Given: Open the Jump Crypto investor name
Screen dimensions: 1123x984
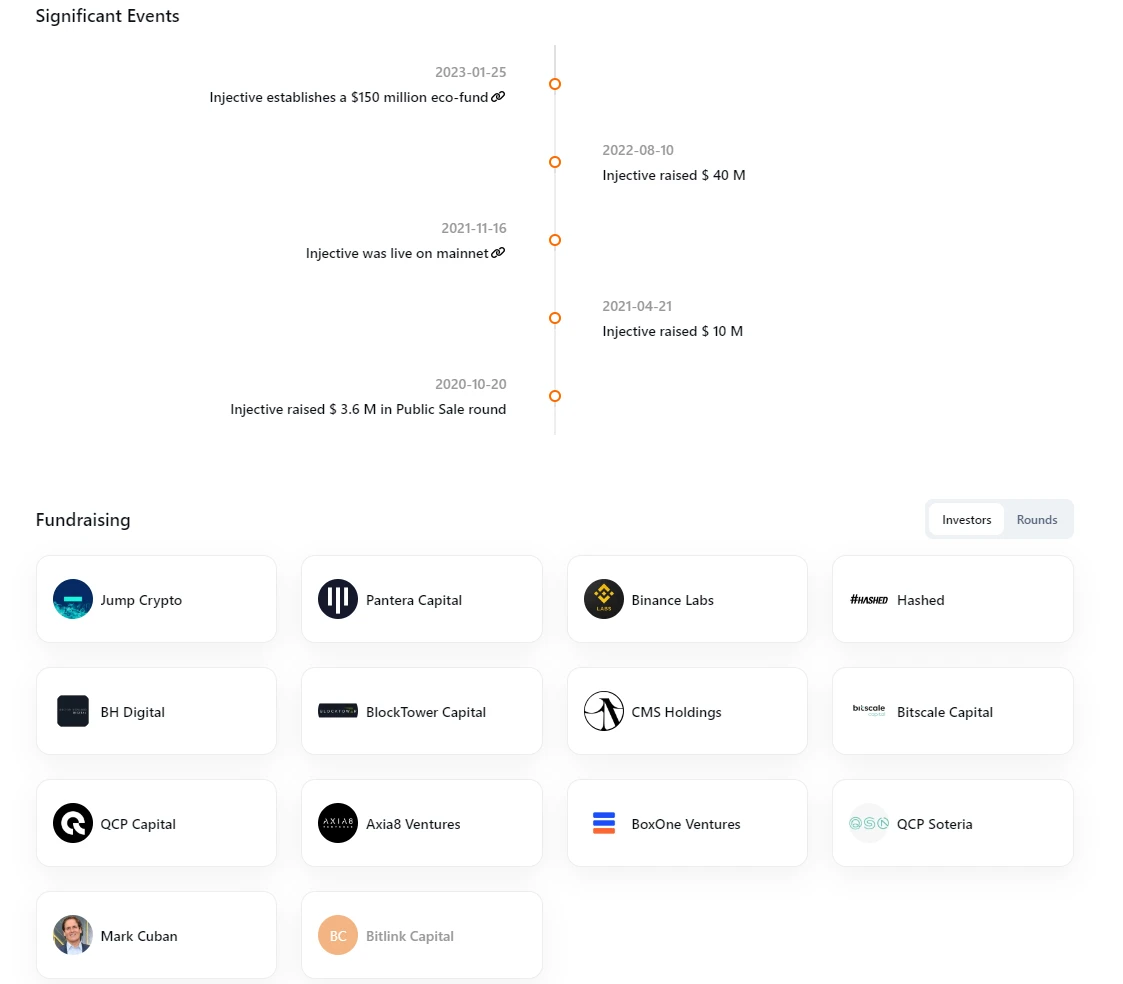Looking at the screenshot, I should (141, 600).
